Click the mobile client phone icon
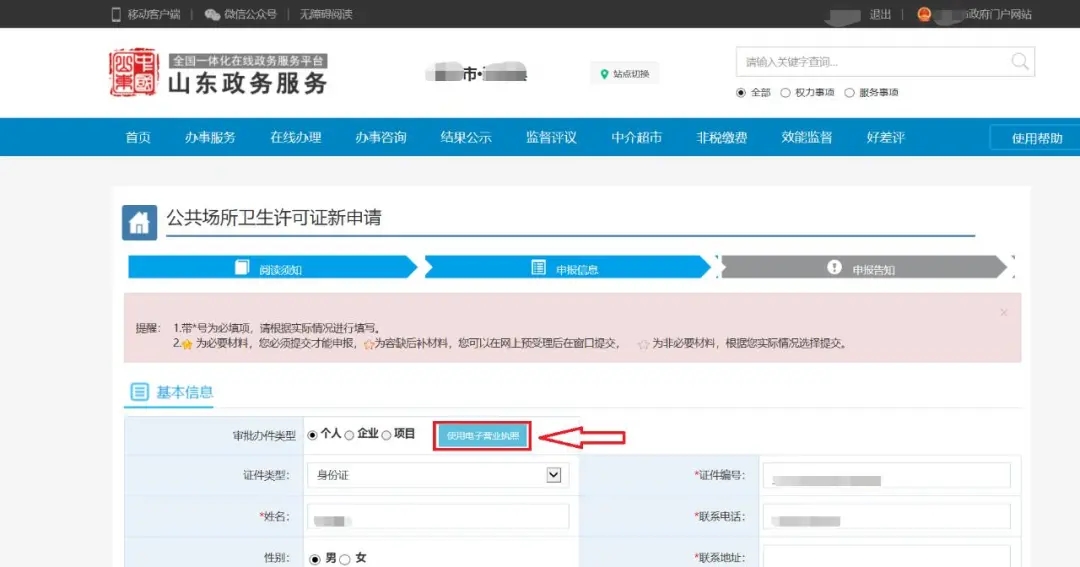The height and width of the screenshot is (567, 1080). coord(116,14)
